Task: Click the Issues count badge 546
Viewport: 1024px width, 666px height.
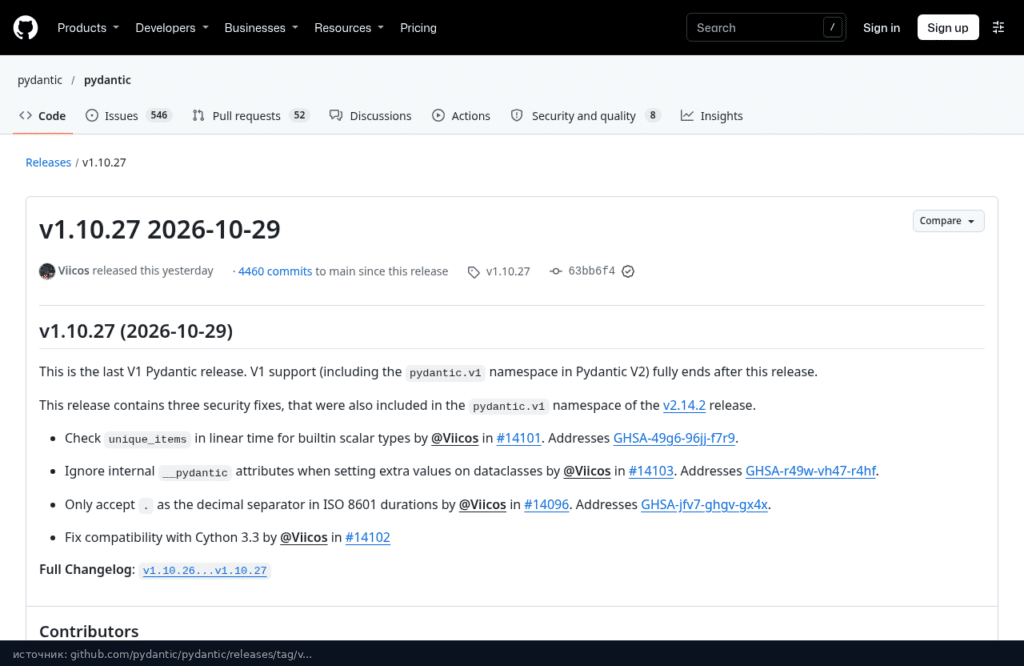Action: [159, 115]
